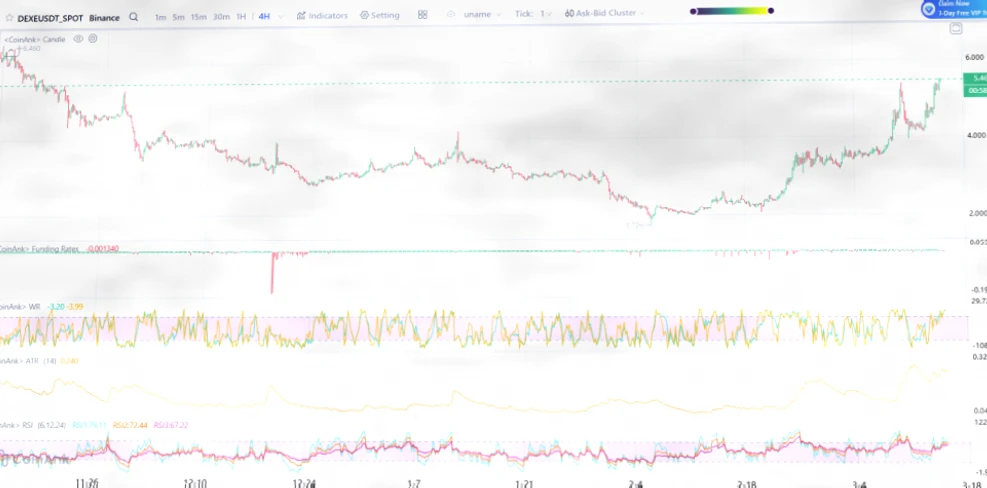The width and height of the screenshot is (987, 488).
Task: Click left handle of color gradient slider
Action: click(693, 11)
